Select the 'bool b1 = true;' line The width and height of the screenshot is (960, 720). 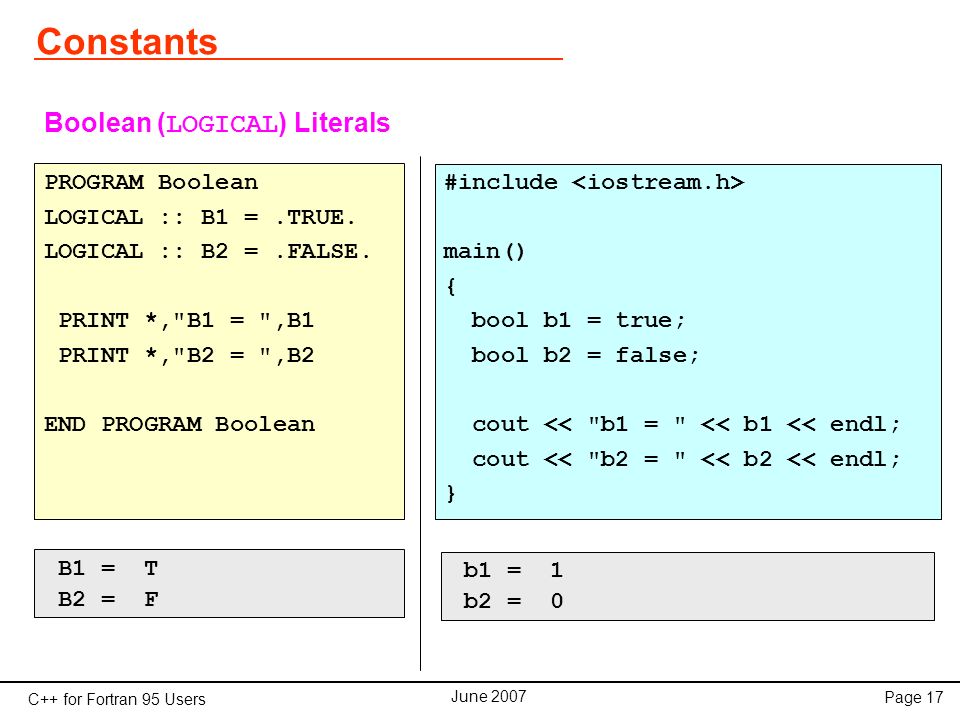pos(577,320)
